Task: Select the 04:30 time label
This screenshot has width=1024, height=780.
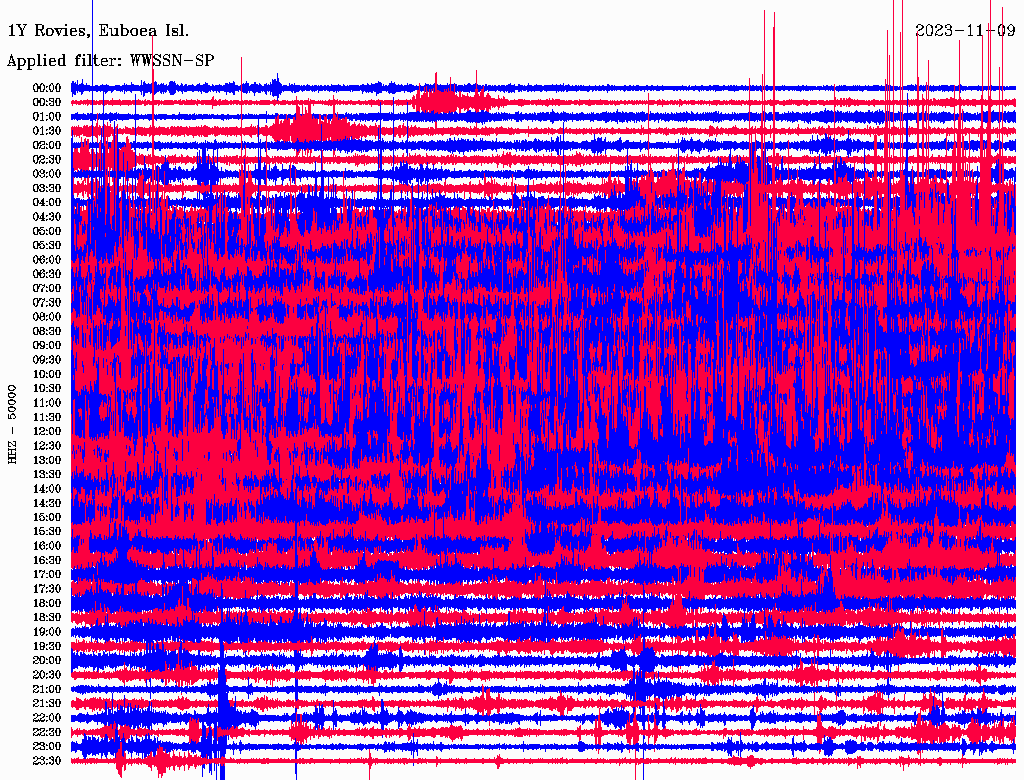Action: point(47,216)
